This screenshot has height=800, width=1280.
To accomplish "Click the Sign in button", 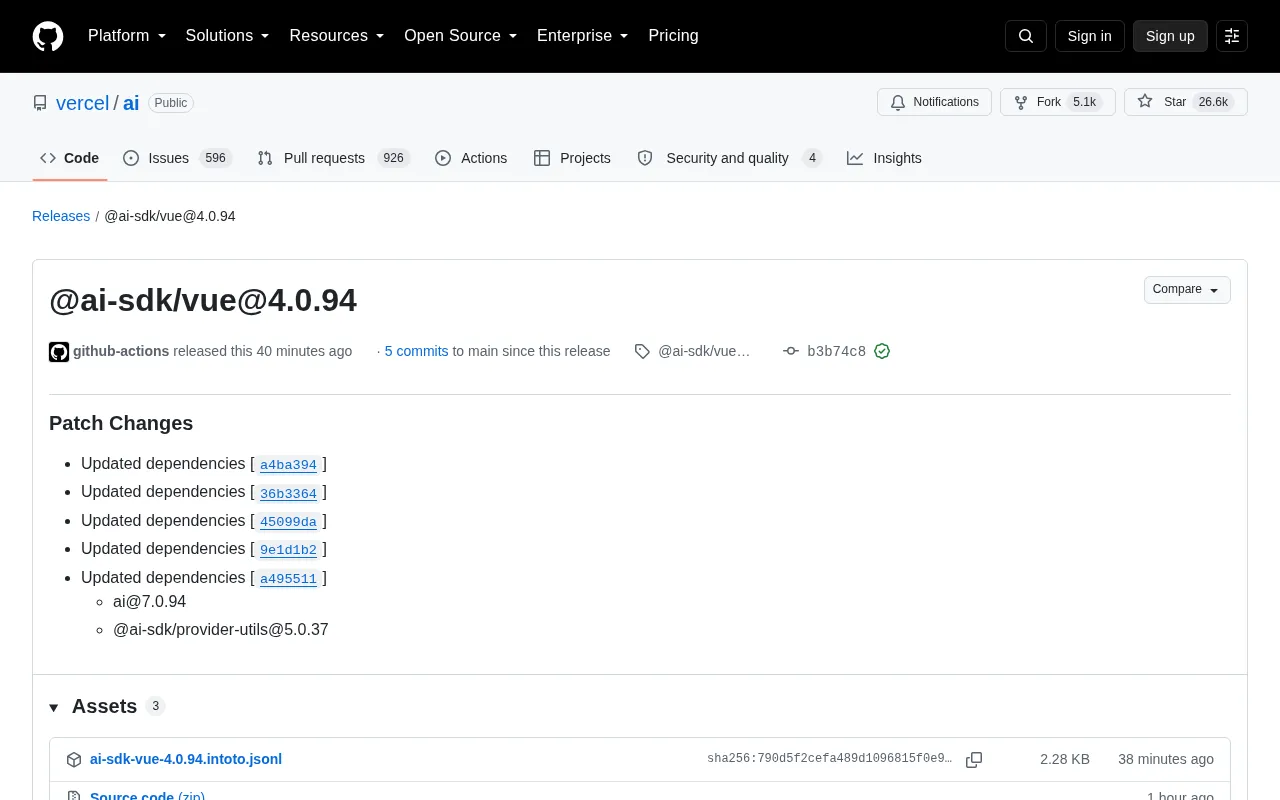I will (1089, 36).
